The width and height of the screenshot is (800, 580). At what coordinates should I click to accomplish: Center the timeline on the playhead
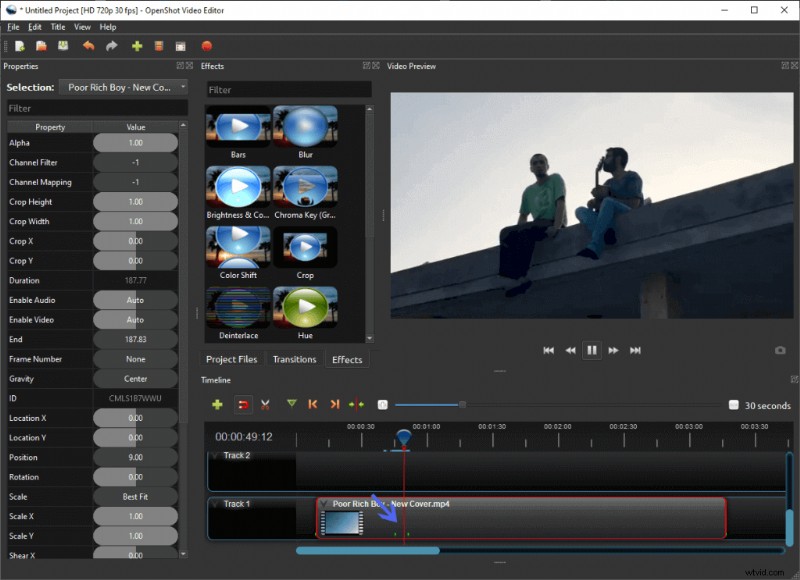(356, 406)
